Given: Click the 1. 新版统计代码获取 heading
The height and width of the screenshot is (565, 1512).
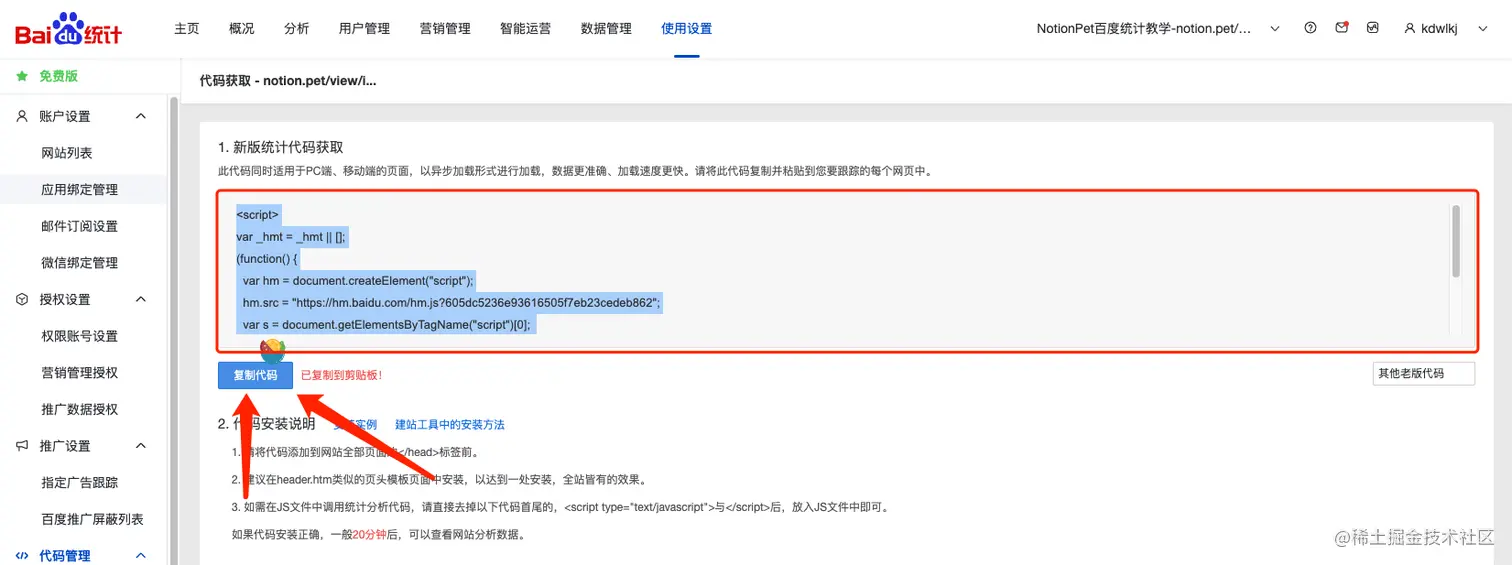Looking at the screenshot, I should click(281, 147).
